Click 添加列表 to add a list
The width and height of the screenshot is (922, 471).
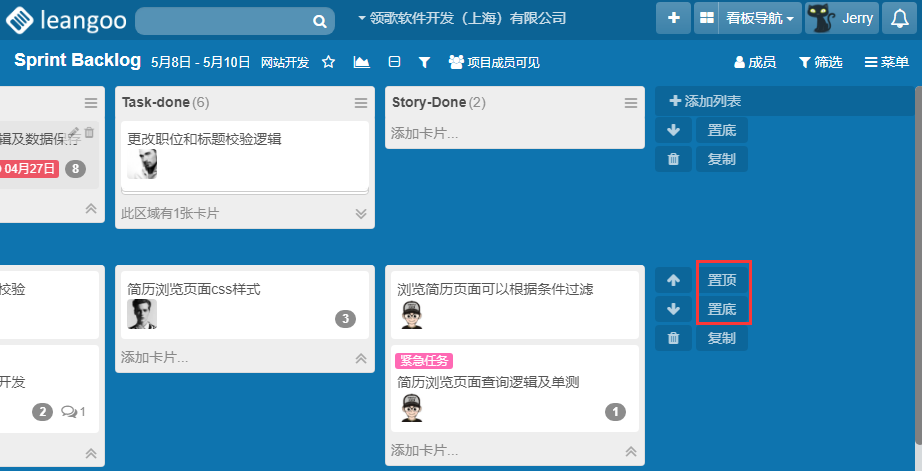point(705,101)
